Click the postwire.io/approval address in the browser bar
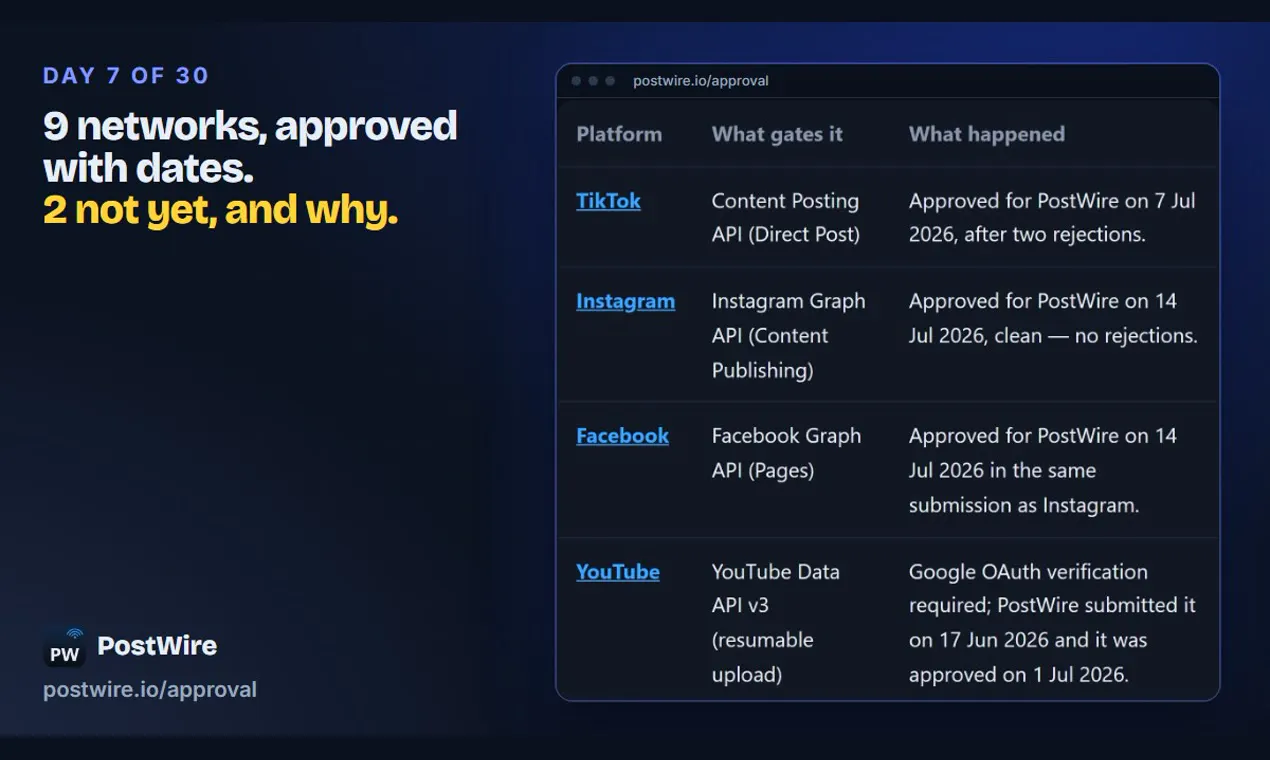This screenshot has width=1270, height=760. (x=701, y=81)
